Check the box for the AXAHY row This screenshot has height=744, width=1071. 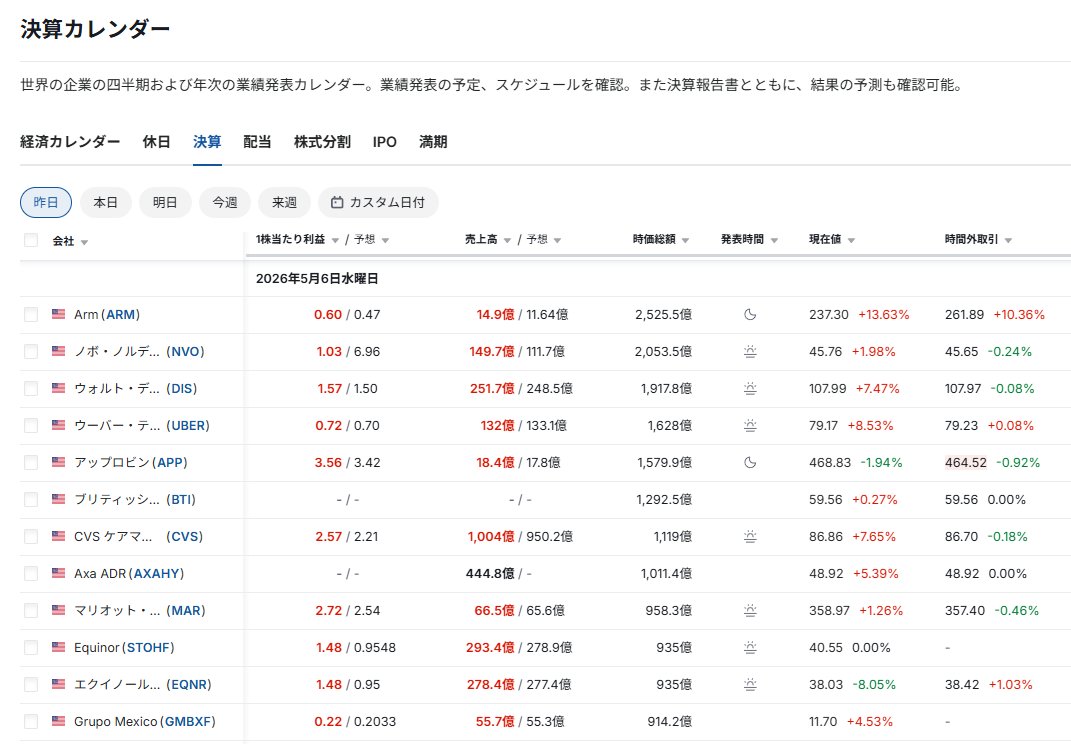coord(31,573)
